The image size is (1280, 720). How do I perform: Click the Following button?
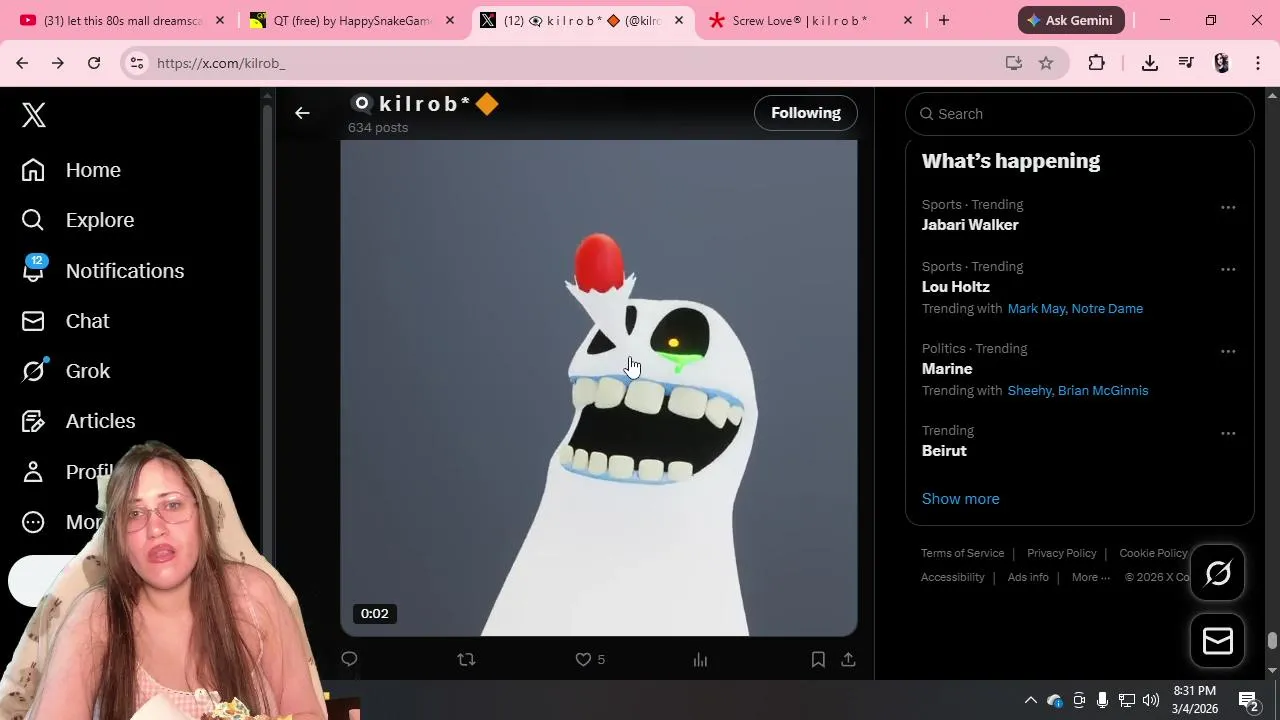tap(806, 113)
